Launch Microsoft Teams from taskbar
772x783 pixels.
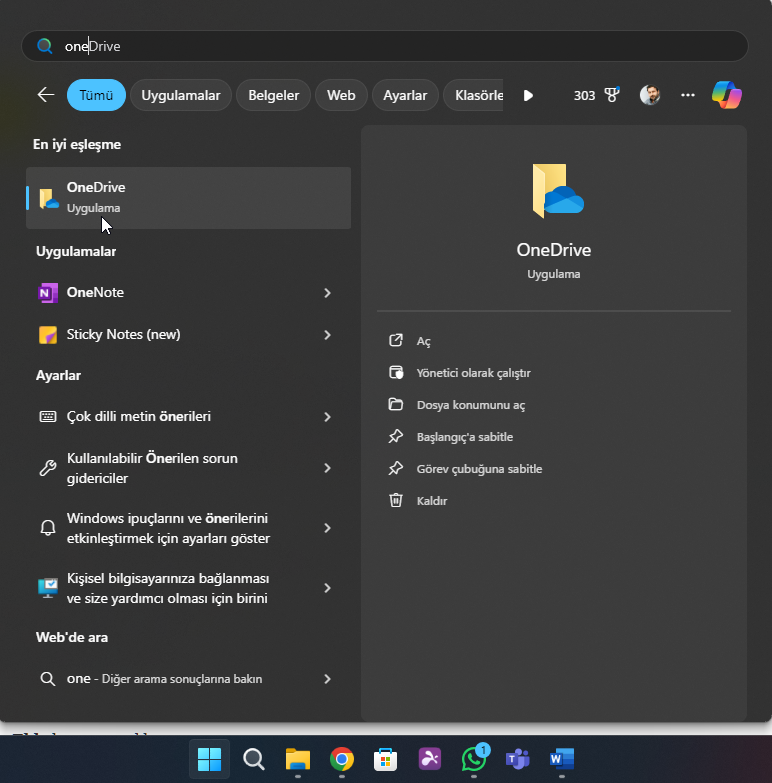pyautogui.click(x=517, y=760)
